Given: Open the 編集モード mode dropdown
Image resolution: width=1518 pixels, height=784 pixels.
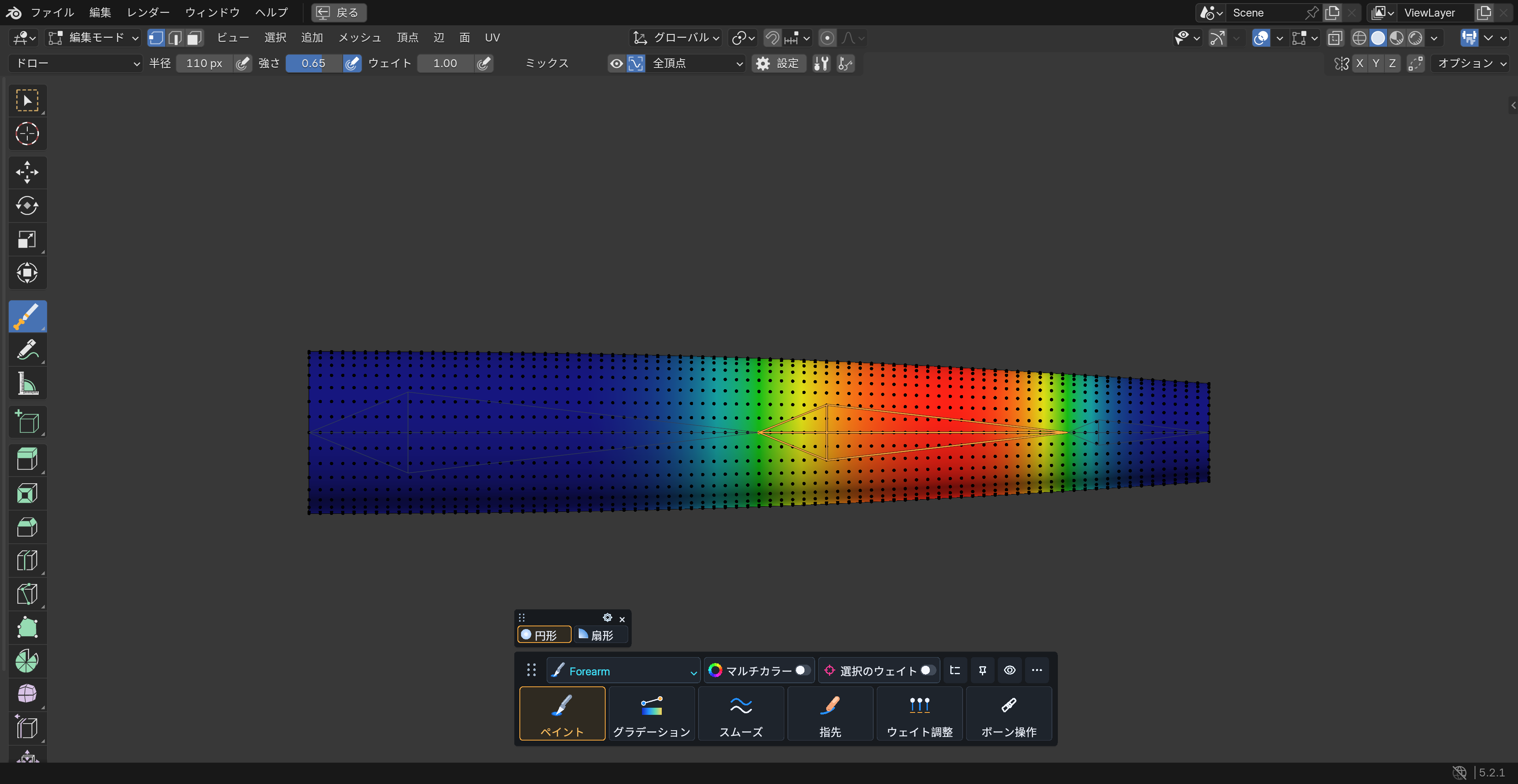Looking at the screenshot, I should click(x=93, y=38).
